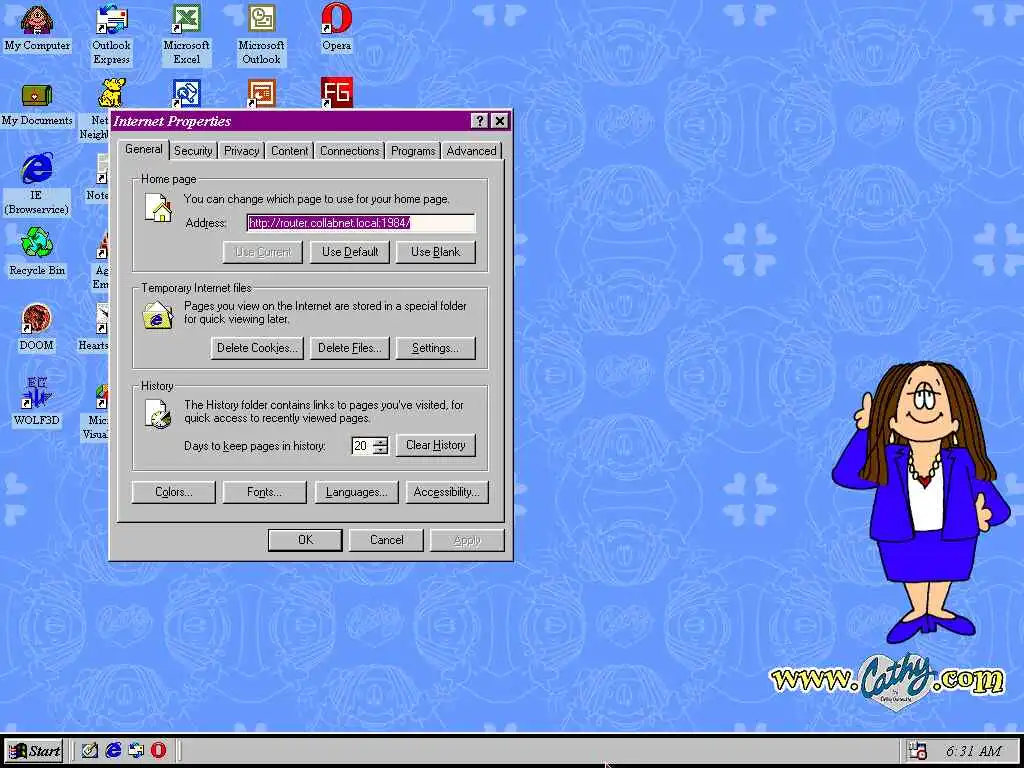Click the dialog's question mark help button
The image size is (1024, 768).
(x=479, y=121)
